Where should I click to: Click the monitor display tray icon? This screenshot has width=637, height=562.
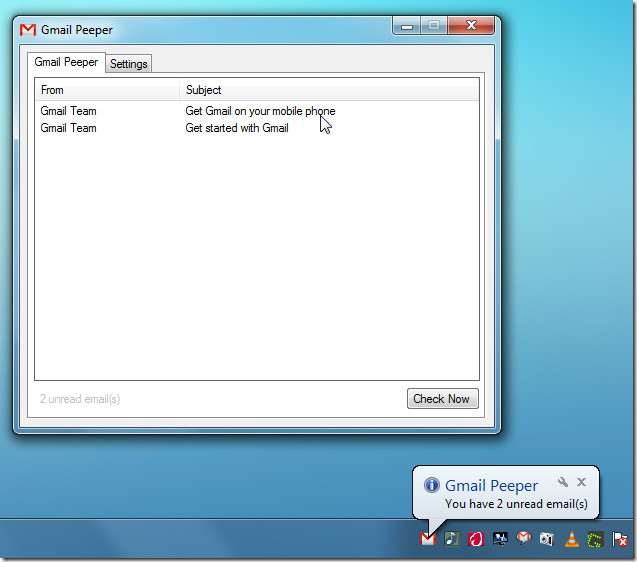coord(500,539)
